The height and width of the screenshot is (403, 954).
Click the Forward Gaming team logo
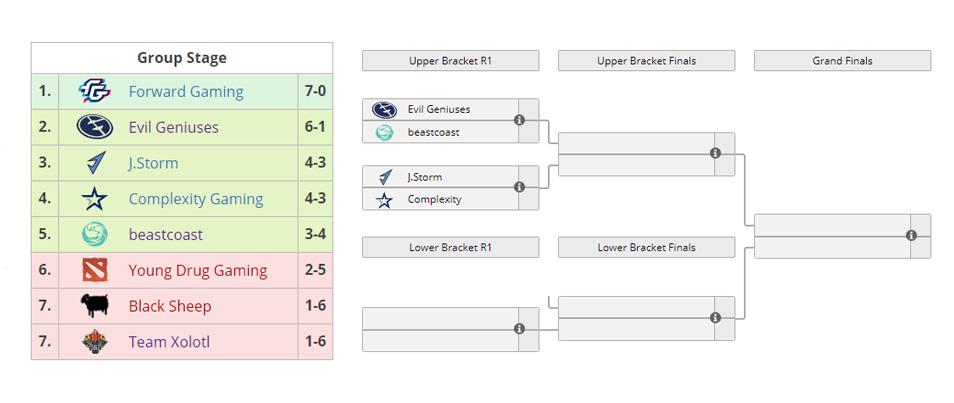click(95, 91)
